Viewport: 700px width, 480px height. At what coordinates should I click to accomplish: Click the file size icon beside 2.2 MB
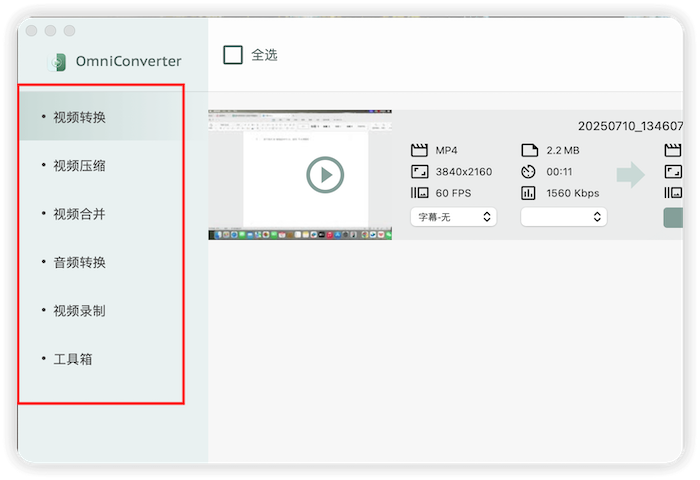coord(529,150)
